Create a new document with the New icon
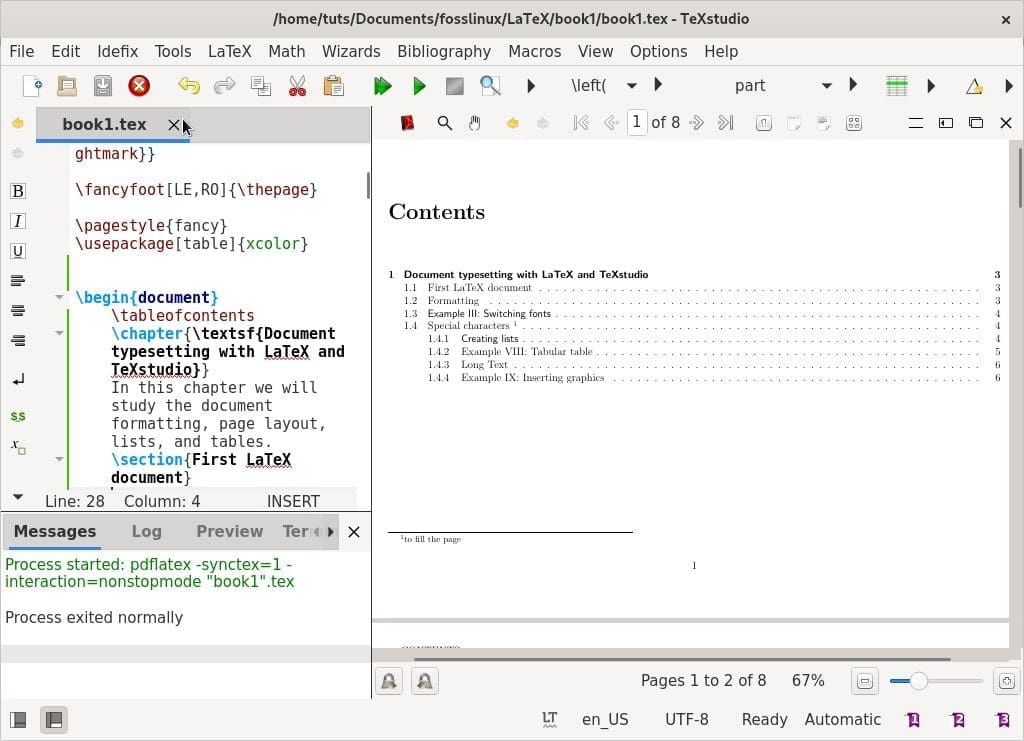Image resolution: width=1024 pixels, height=741 pixels. [x=32, y=86]
